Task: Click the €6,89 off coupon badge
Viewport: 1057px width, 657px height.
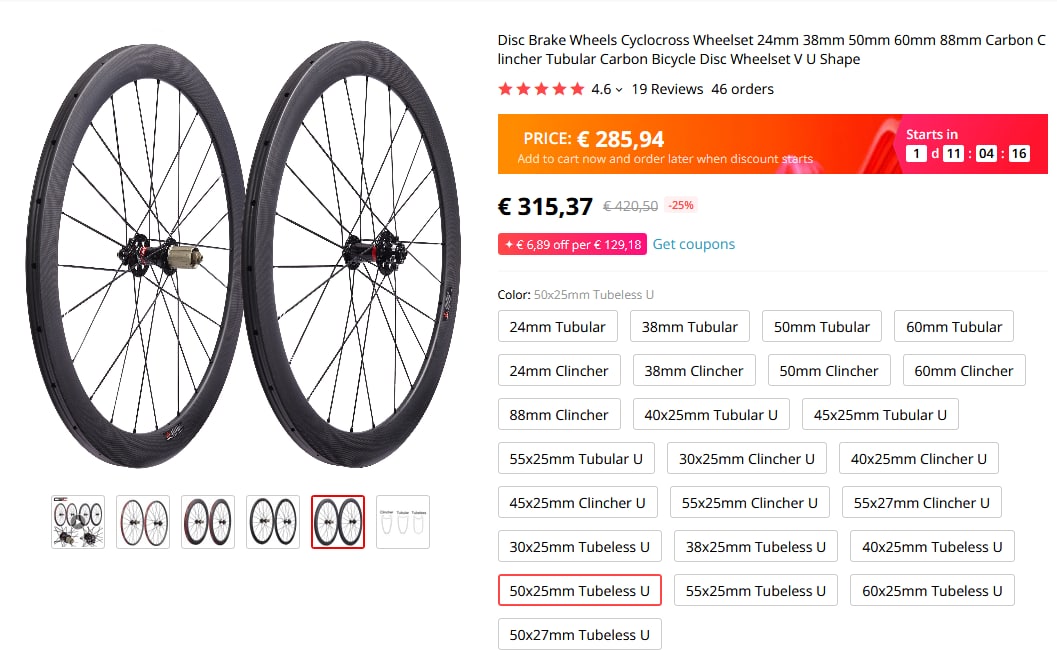Action: pyautogui.click(x=572, y=244)
